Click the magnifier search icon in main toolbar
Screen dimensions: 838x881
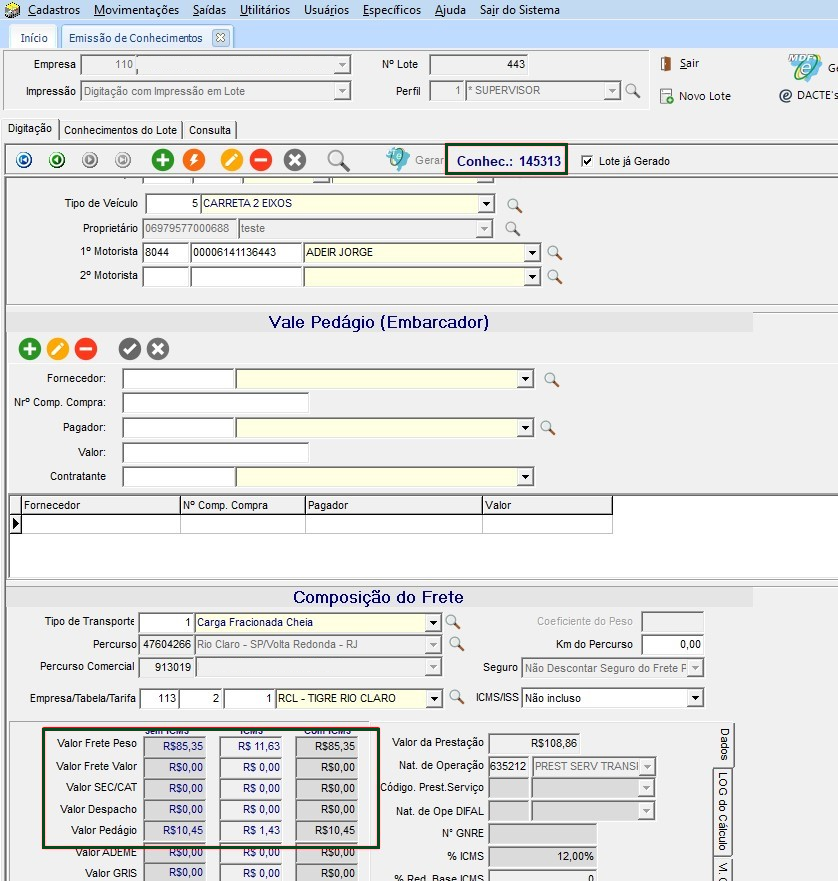point(338,160)
